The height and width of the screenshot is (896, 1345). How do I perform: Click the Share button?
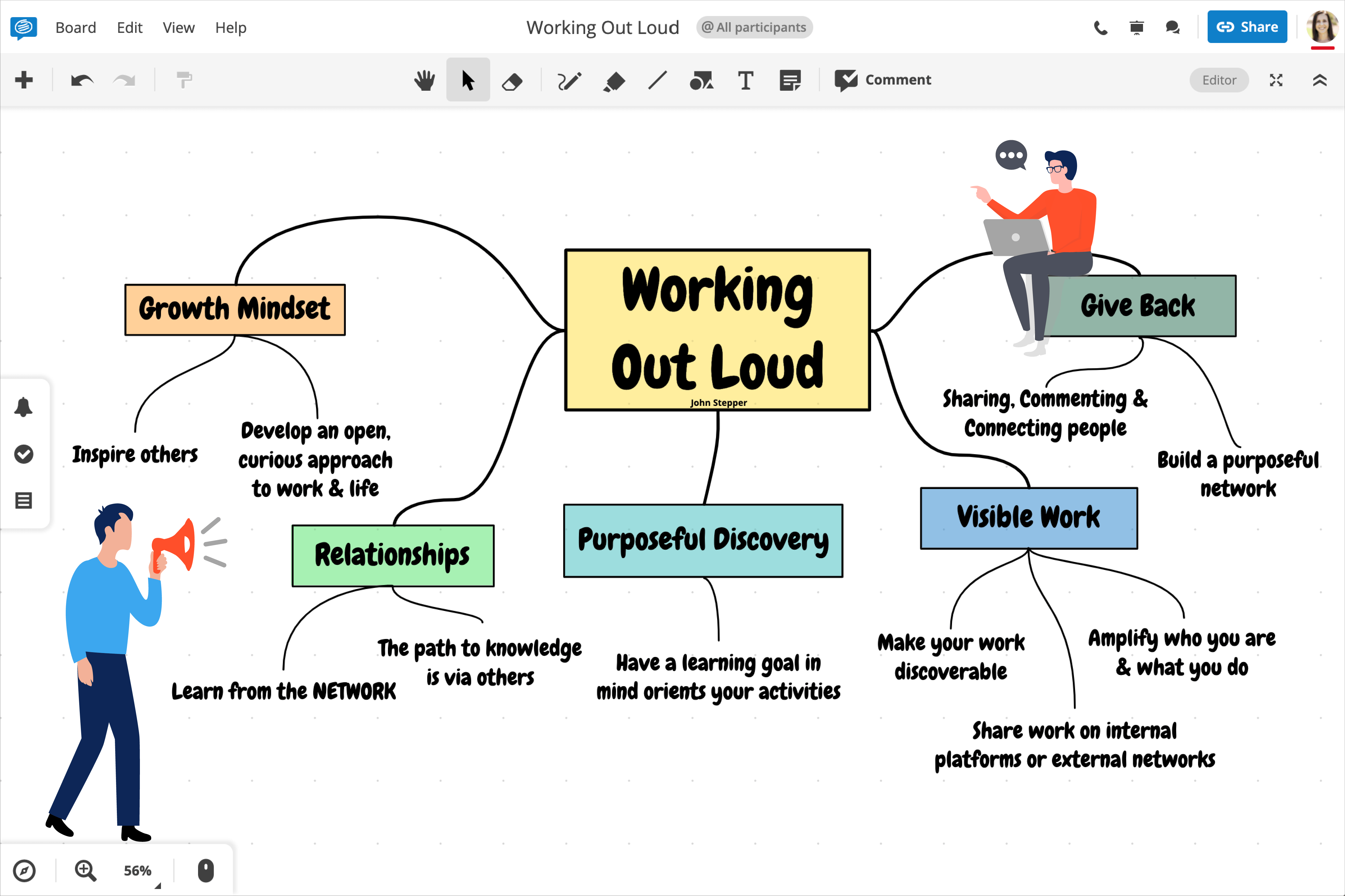(1247, 26)
